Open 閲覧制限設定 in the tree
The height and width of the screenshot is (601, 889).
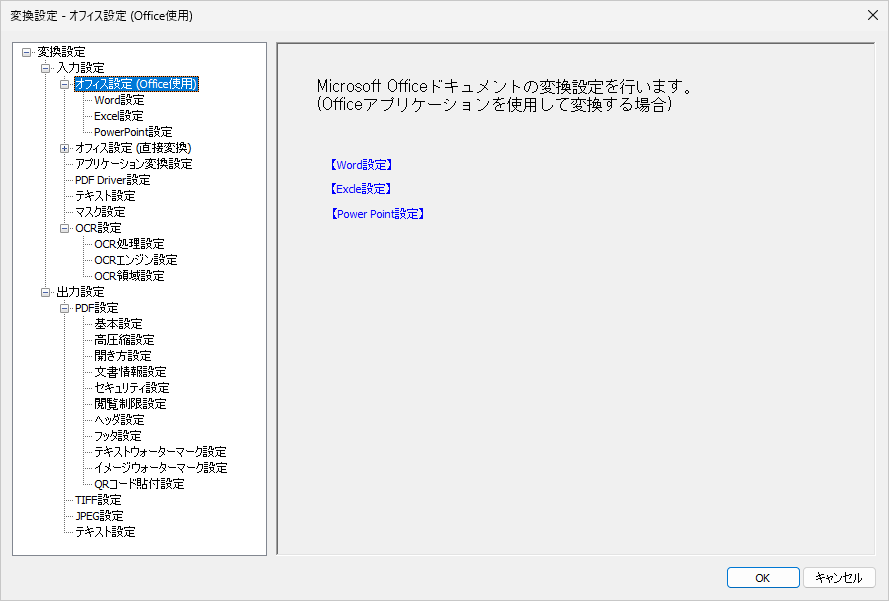pos(130,404)
